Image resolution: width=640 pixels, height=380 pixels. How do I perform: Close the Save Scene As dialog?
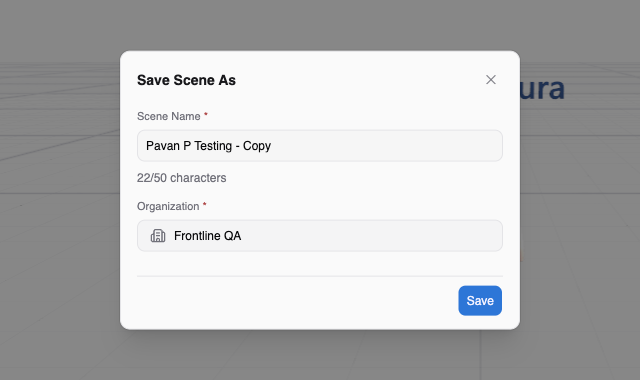click(x=491, y=80)
